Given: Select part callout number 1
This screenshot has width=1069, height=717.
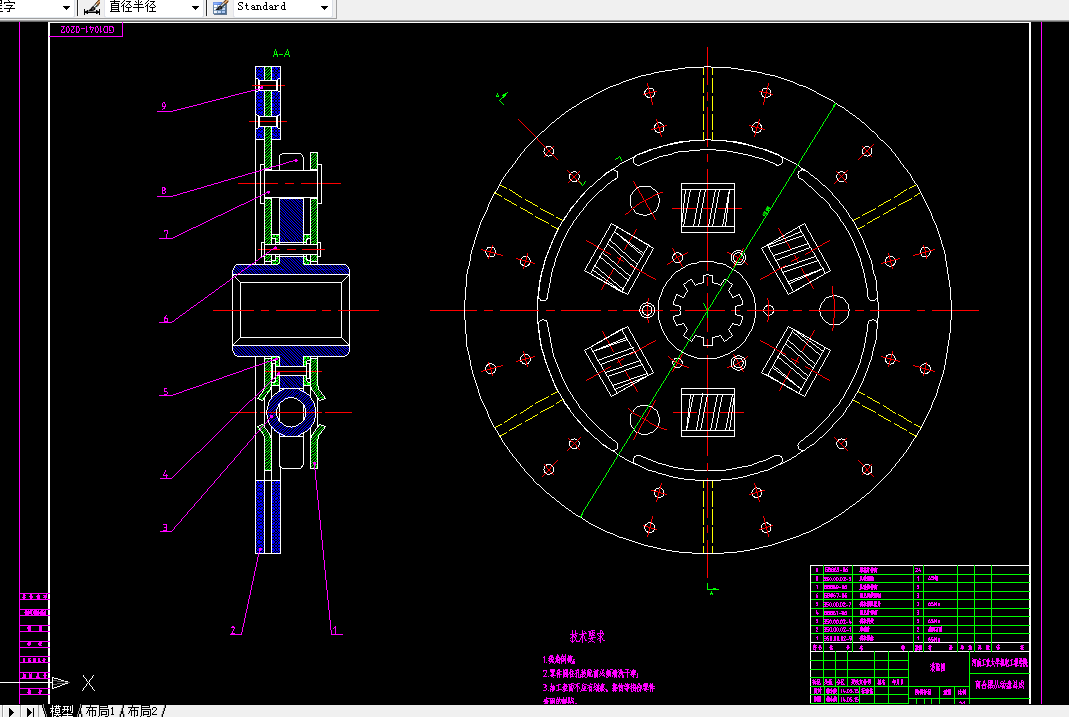Looking at the screenshot, I should (334, 630).
